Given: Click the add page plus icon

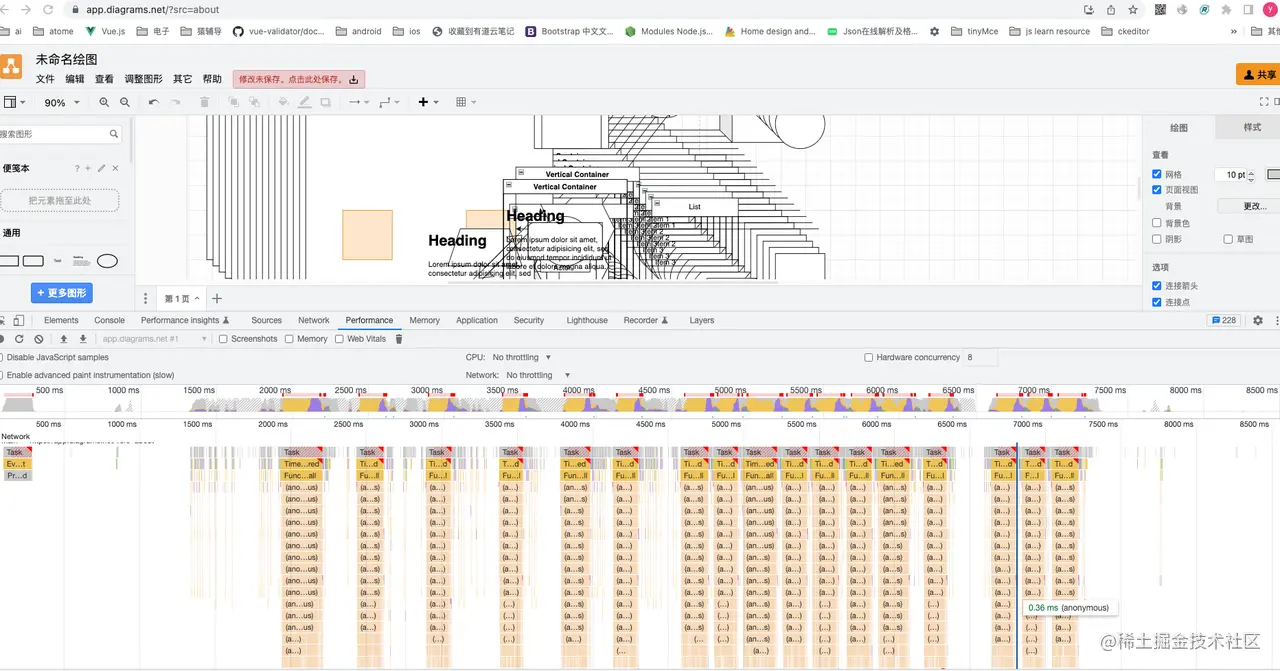Looking at the screenshot, I should click(217, 298).
